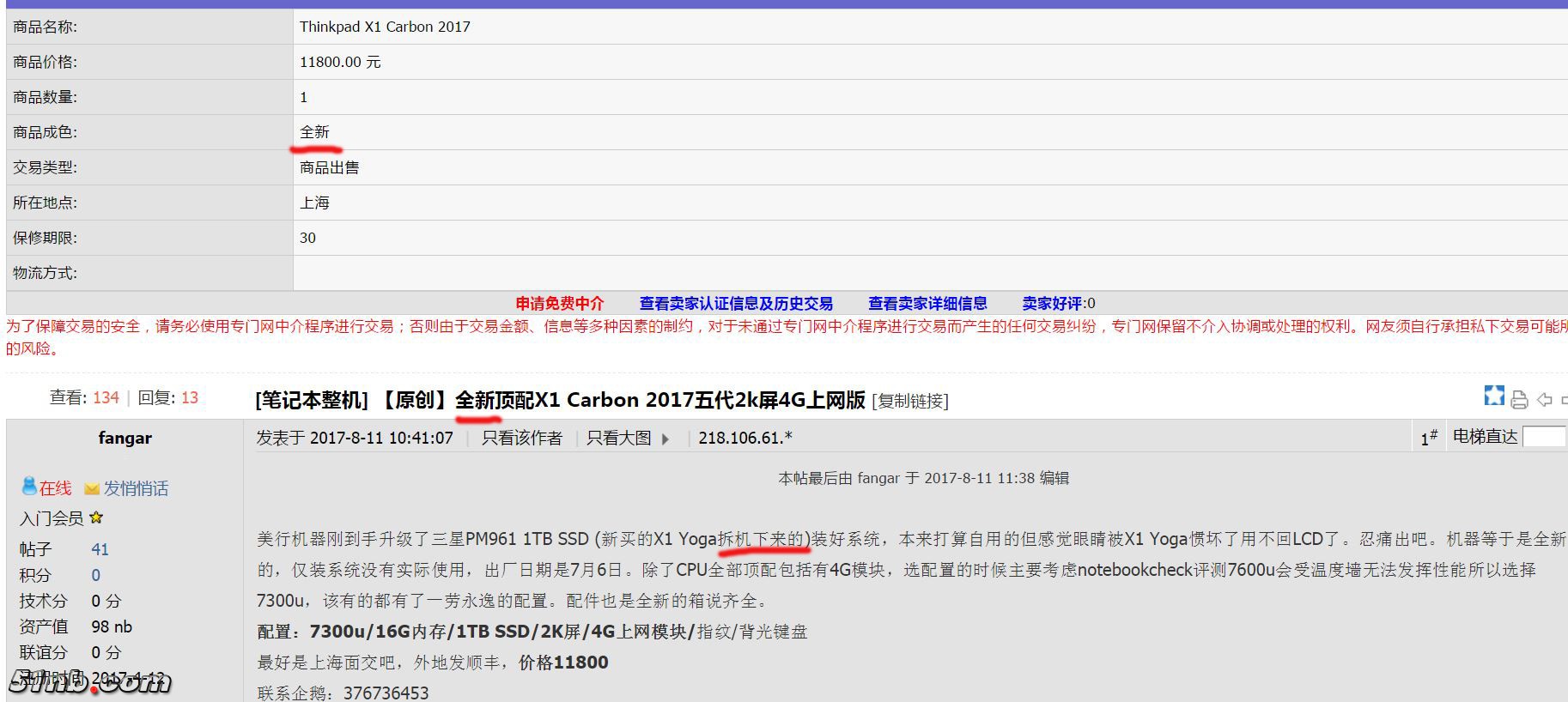
Task: Click contact number 376736453
Action: point(386,693)
